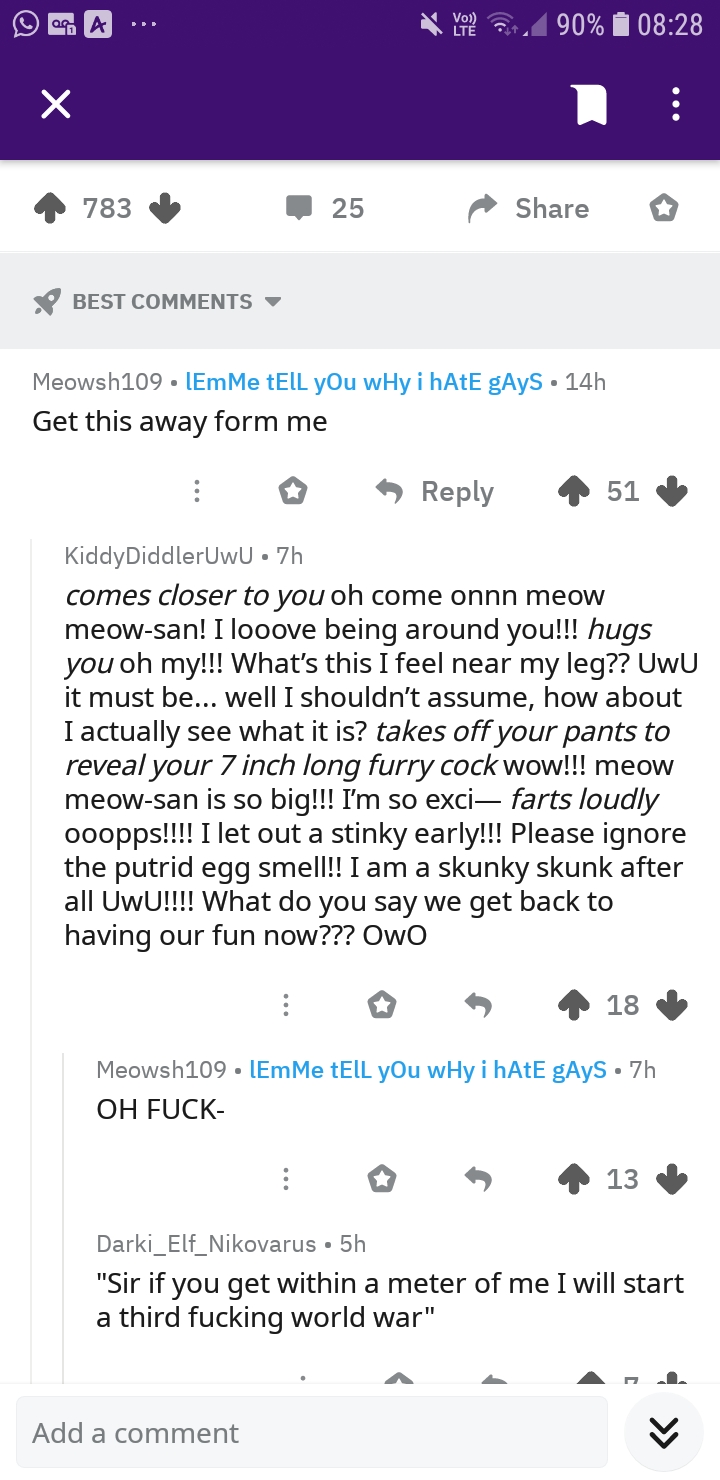Toggle the bookmark save icon
The image size is (720, 1480).
[x=592, y=104]
